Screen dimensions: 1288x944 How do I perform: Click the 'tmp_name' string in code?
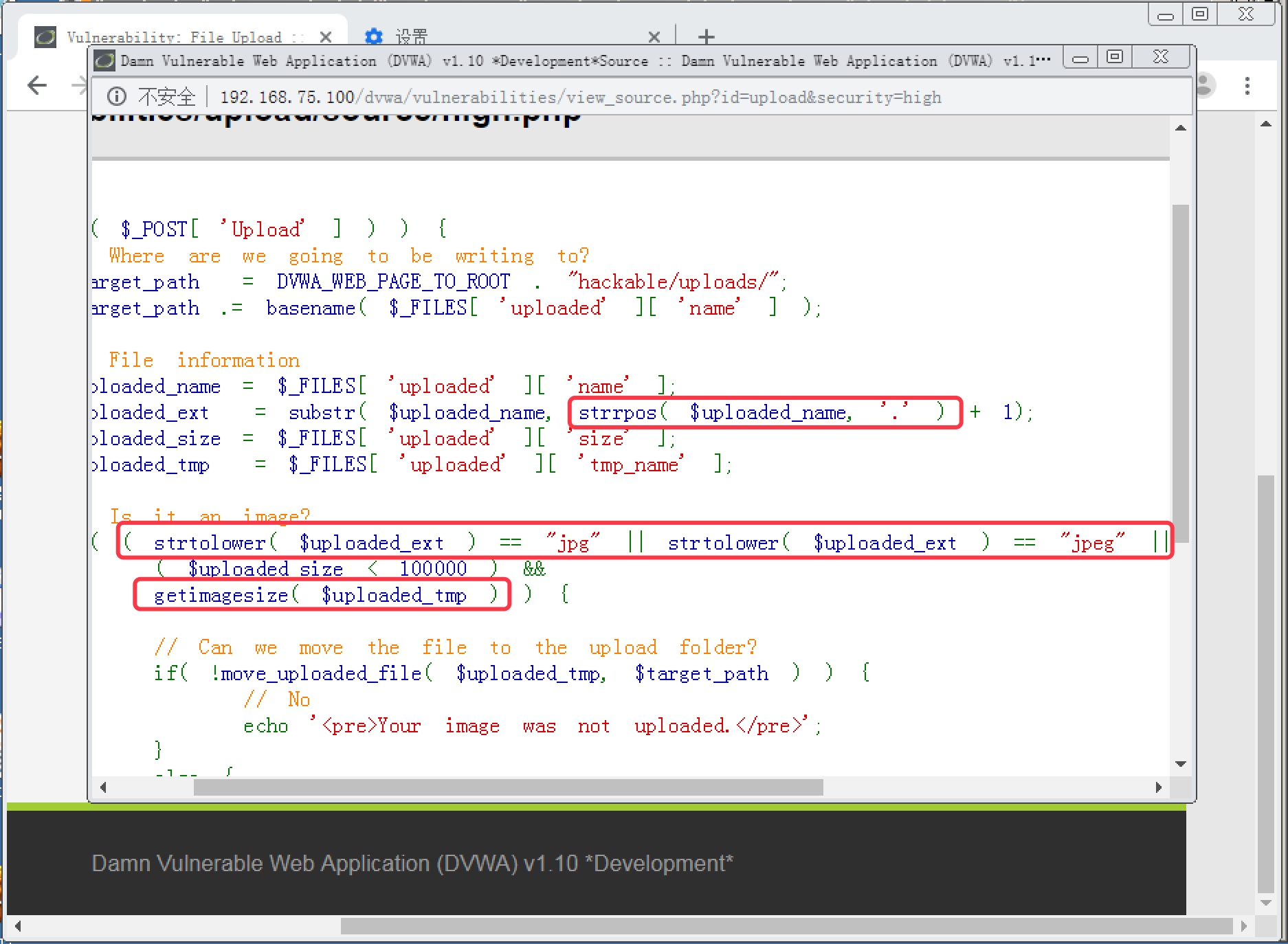(x=631, y=464)
